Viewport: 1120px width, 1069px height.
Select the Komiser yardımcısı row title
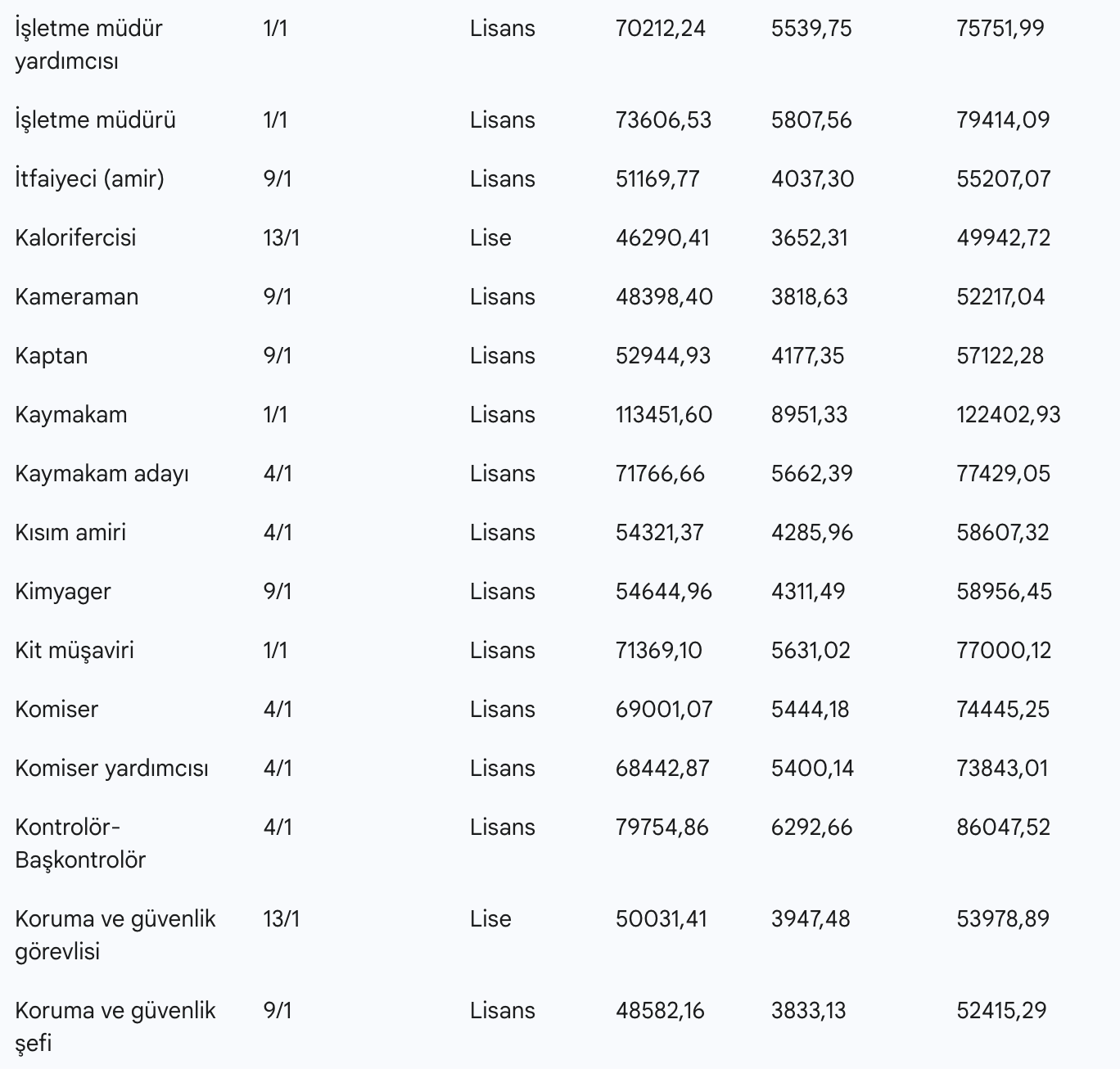coord(112,768)
